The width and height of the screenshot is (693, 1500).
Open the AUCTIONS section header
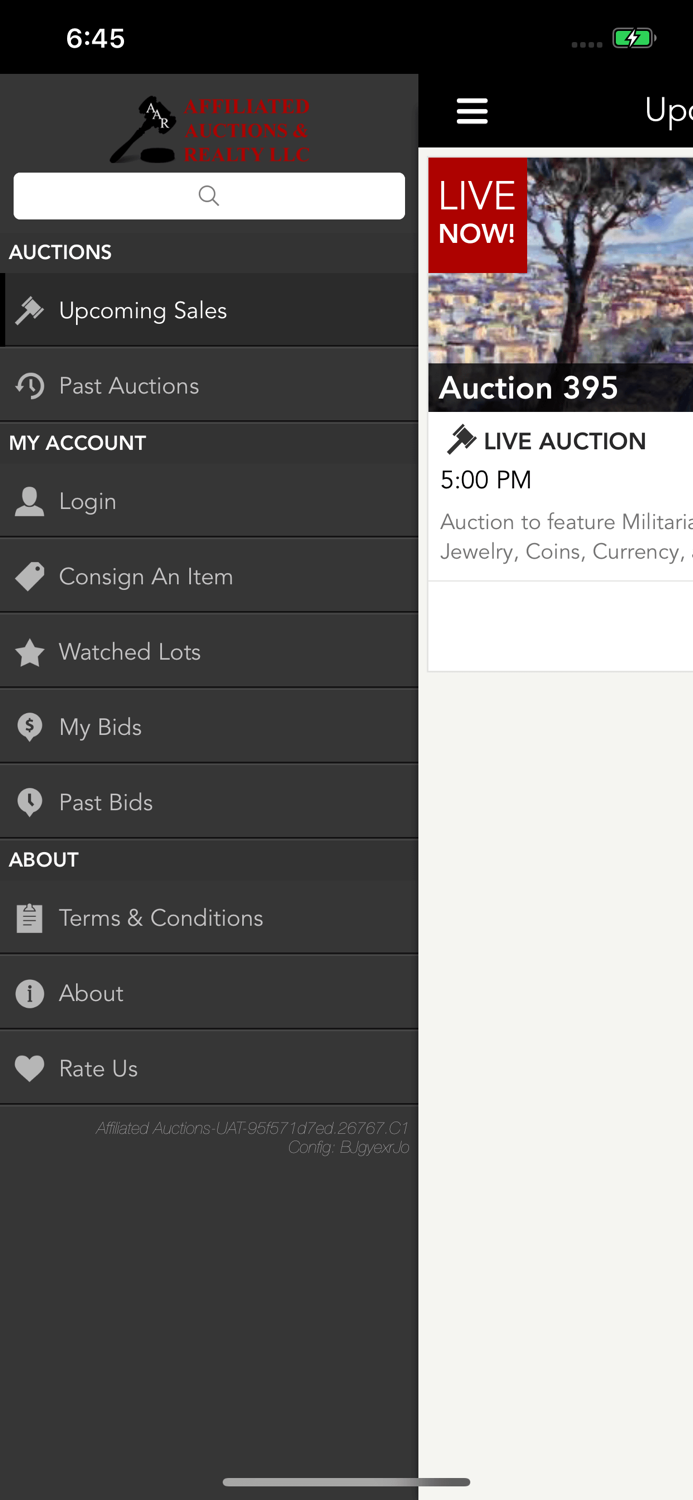60,252
